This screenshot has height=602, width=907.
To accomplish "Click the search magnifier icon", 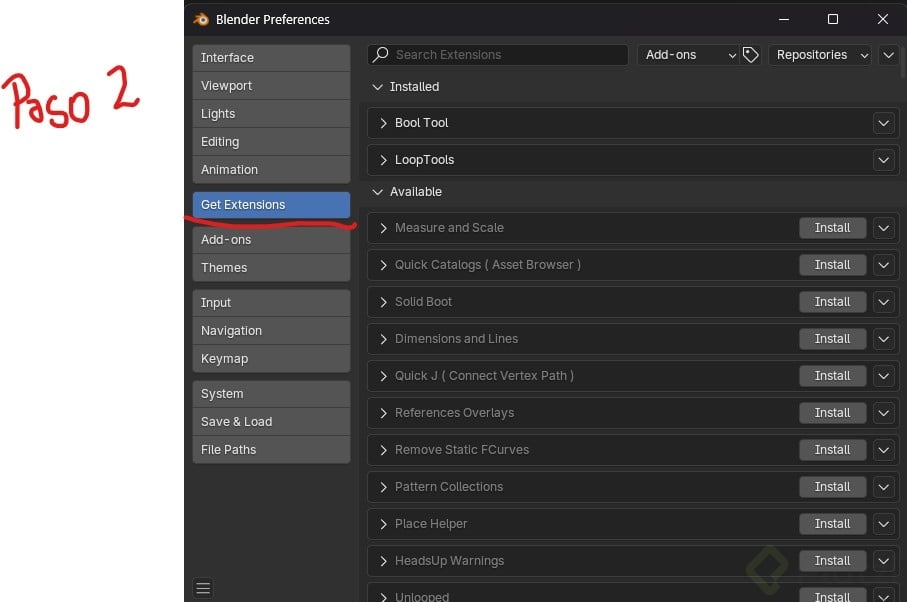I will pyautogui.click(x=380, y=55).
